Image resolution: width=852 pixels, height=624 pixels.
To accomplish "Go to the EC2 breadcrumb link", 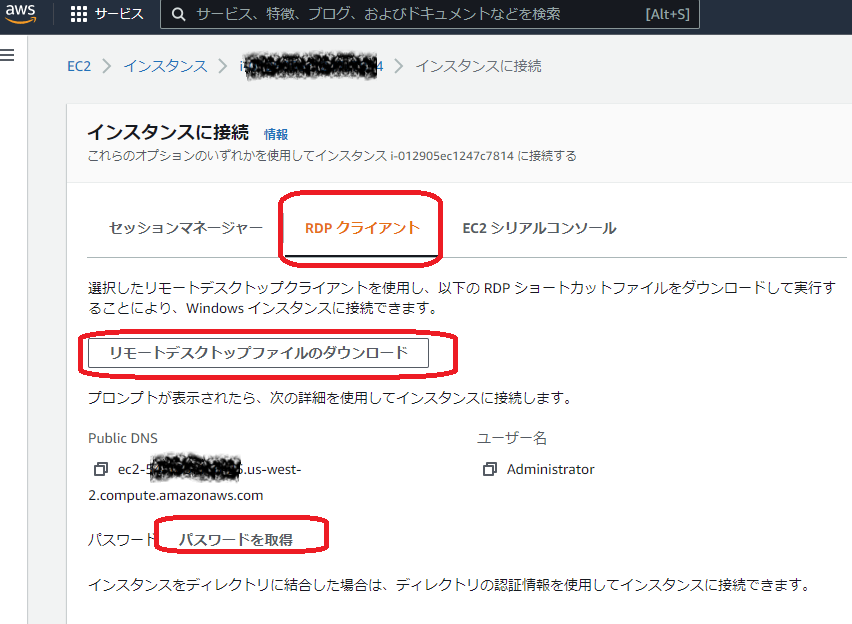I will [79, 66].
